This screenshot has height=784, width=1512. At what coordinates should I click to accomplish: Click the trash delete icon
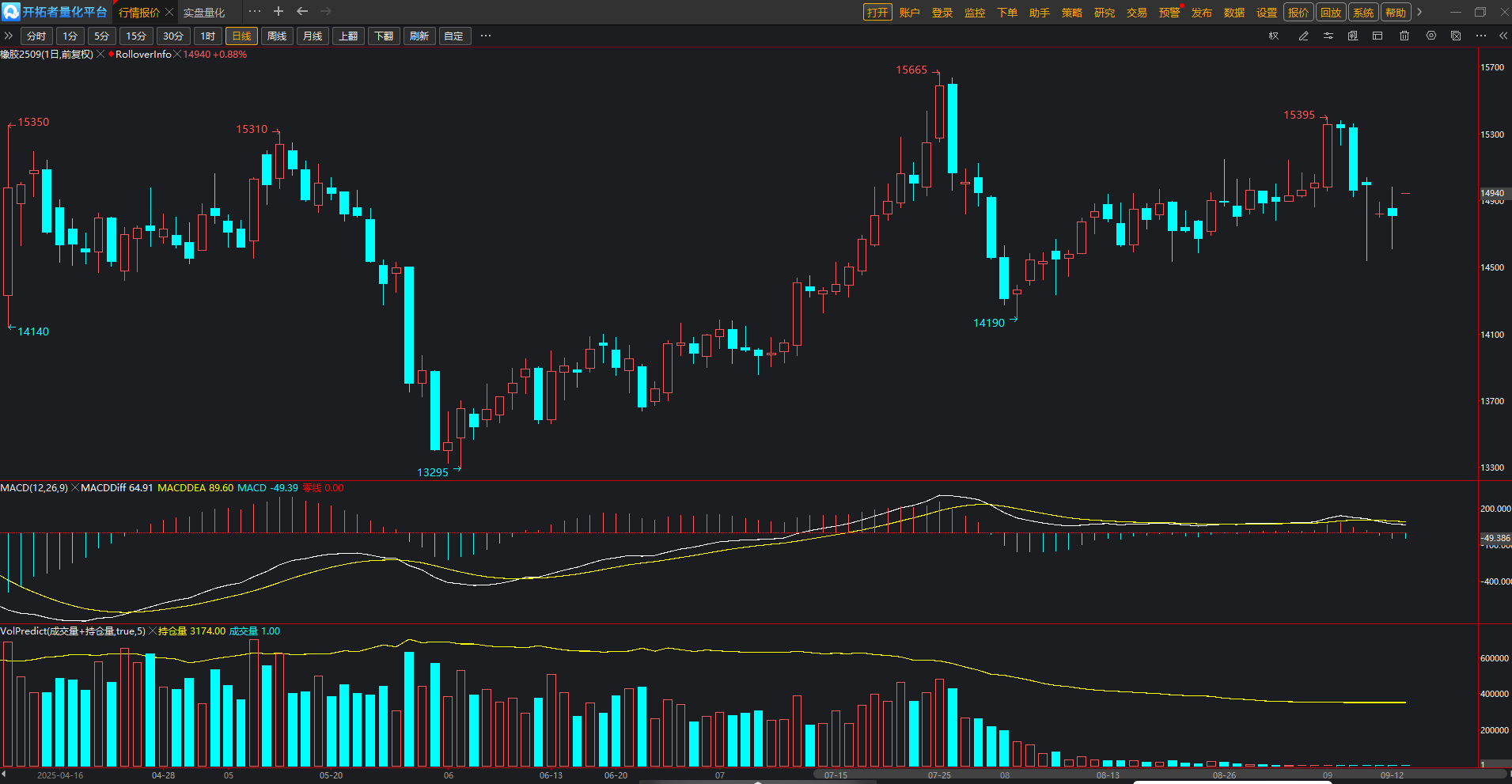pos(1404,36)
